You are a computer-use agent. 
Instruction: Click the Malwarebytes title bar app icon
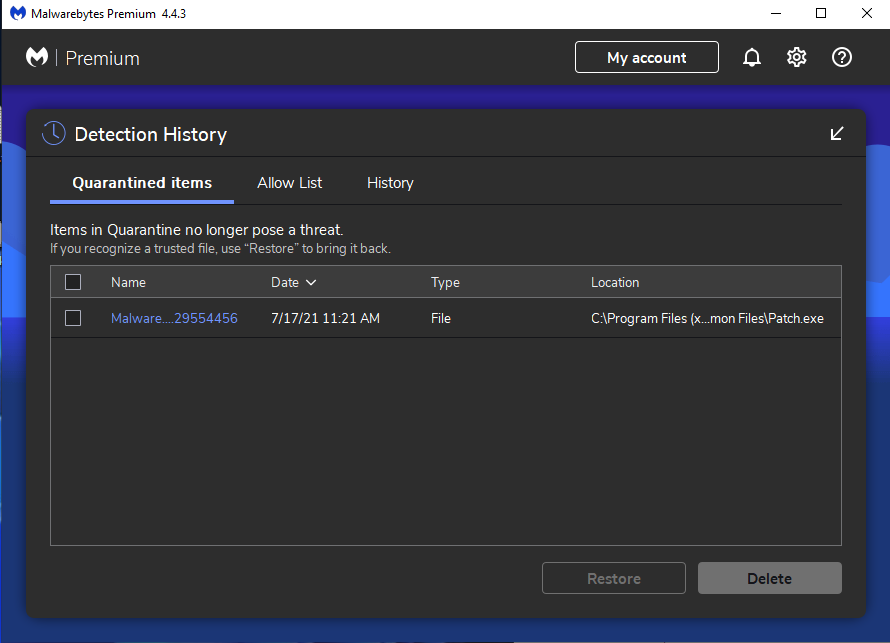point(18,13)
